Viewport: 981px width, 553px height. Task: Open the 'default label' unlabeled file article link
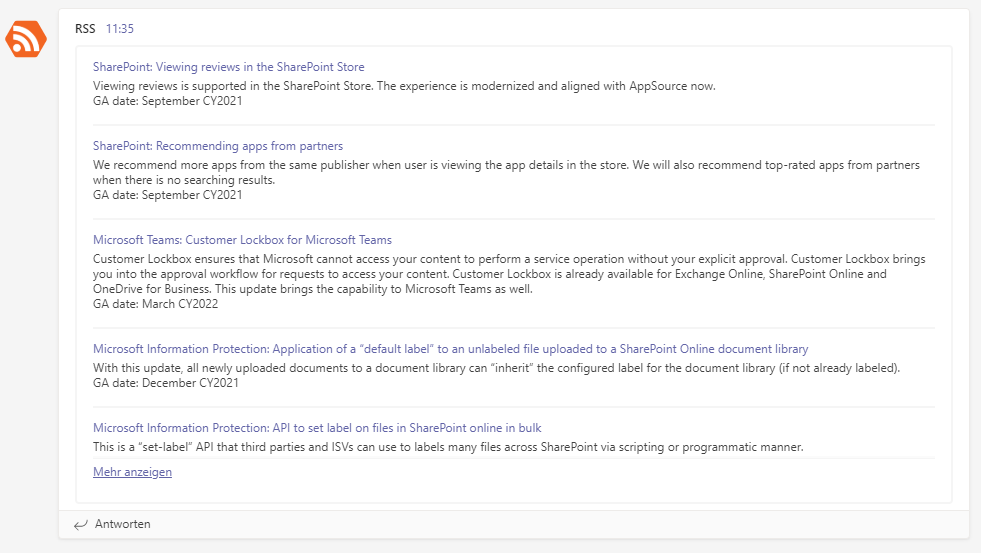click(x=450, y=349)
